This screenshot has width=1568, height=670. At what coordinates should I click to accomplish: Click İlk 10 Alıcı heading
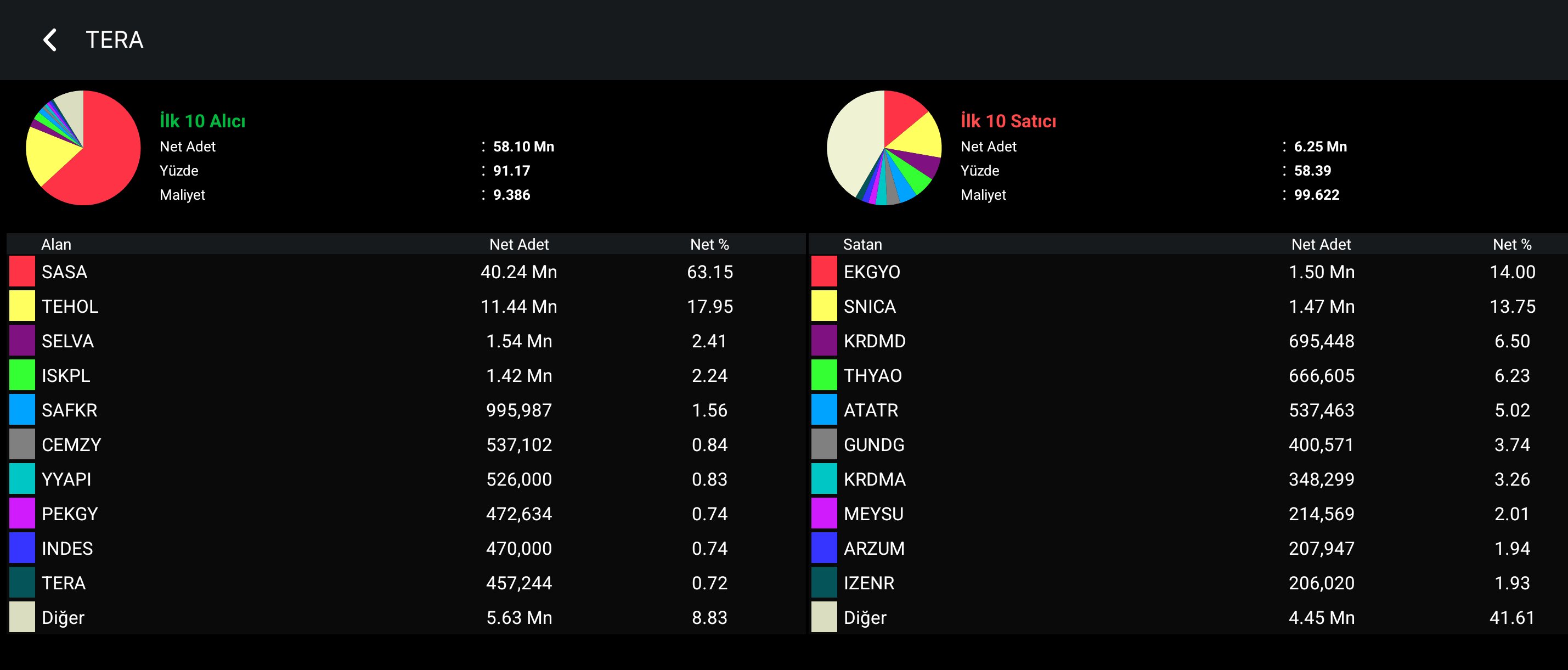(x=202, y=121)
